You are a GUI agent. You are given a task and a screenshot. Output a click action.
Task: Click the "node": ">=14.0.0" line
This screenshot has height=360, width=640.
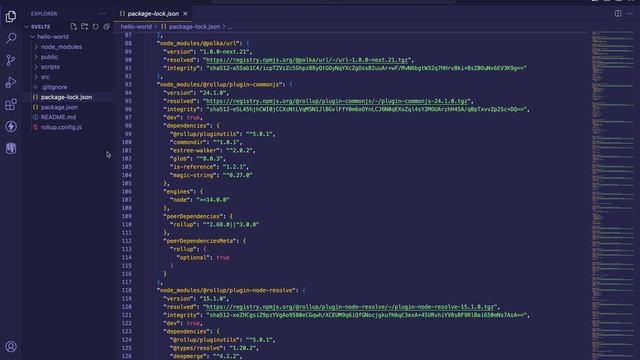(200, 200)
